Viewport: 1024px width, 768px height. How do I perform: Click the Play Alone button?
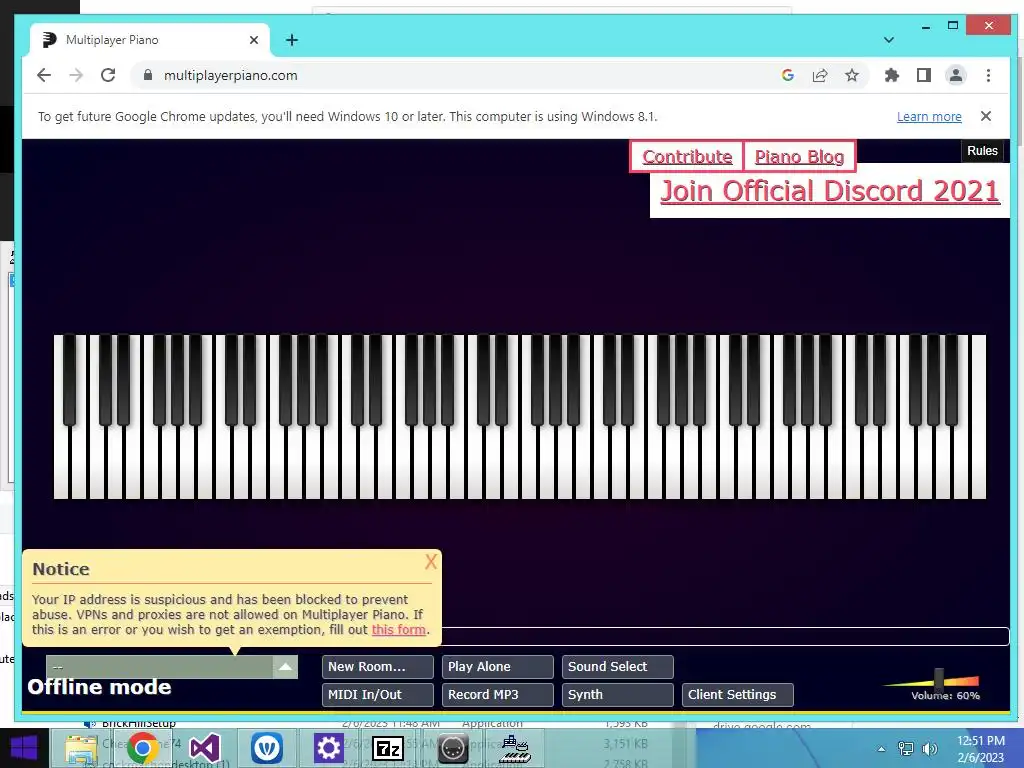[x=498, y=667]
